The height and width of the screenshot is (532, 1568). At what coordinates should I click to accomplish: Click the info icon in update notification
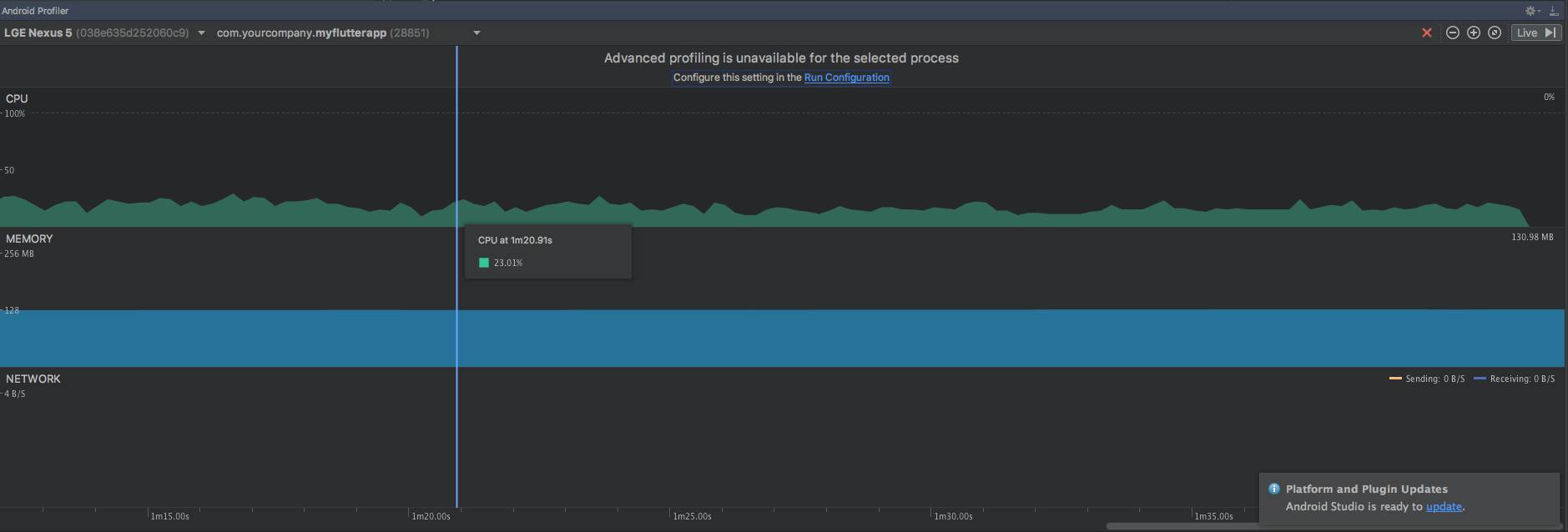coord(1273,489)
